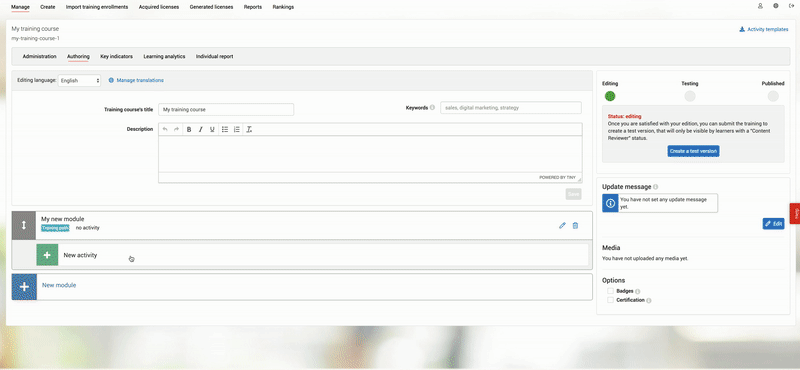
Task: Click the Update message info icon
Action: (656, 187)
